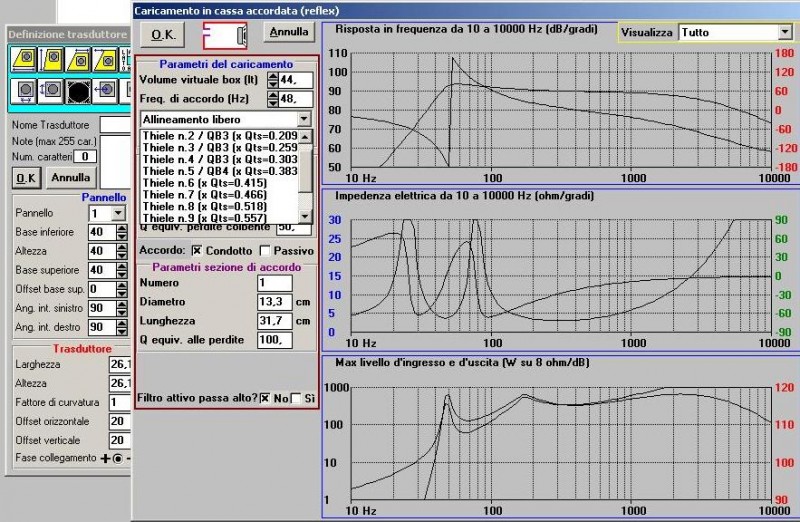
Task: Select the plus Fase collegamento radio button
Action: pyautogui.click(x=117, y=458)
